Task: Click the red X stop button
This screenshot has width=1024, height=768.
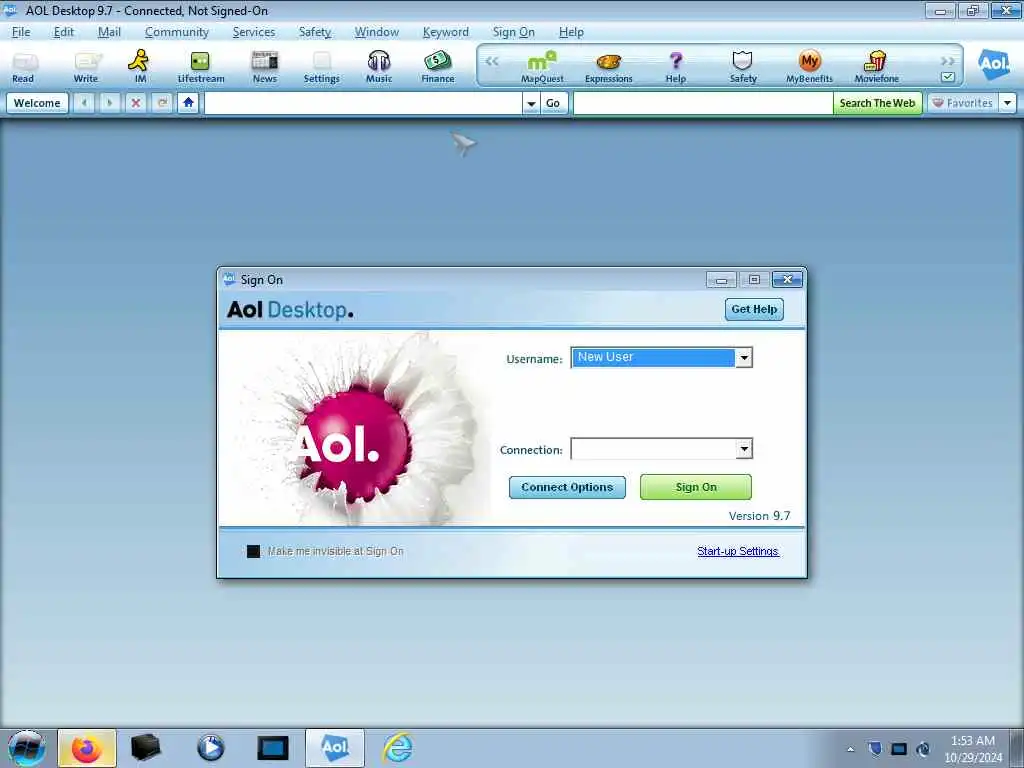Action: coord(136,103)
